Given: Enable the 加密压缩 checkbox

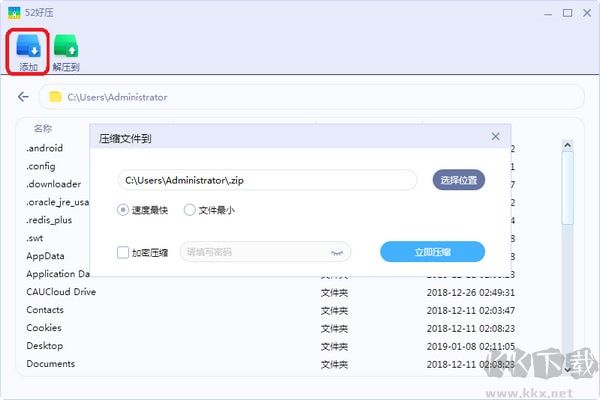Looking at the screenshot, I should 123,252.
